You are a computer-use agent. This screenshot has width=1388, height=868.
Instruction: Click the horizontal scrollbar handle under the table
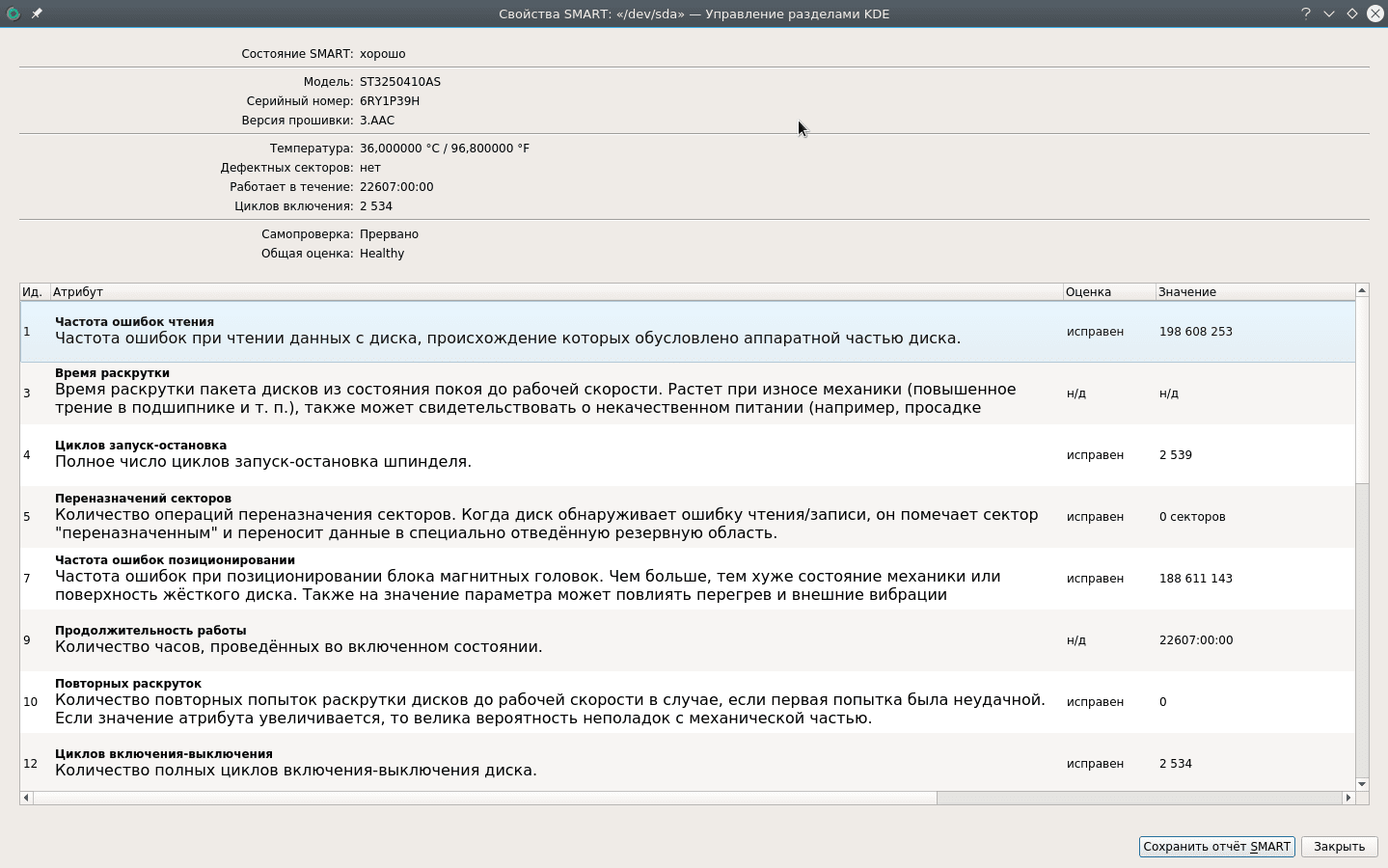pyautogui.click(x=484, y=798)
